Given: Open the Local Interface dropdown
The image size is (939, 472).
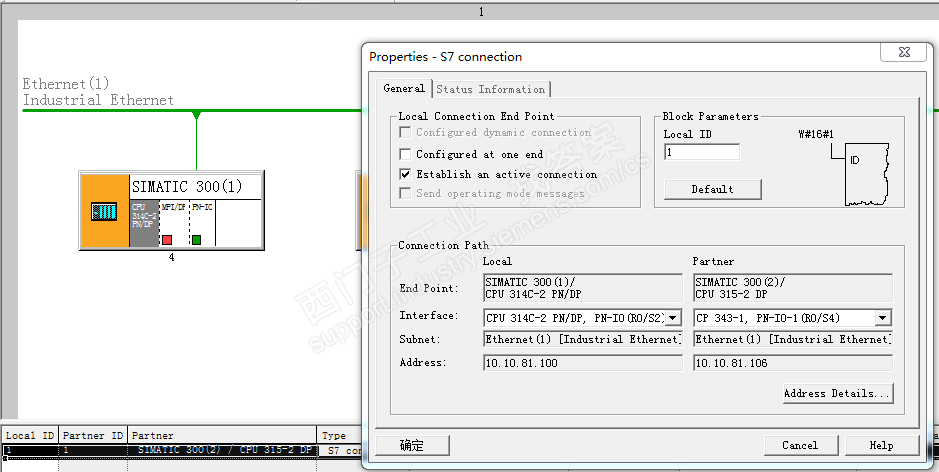Looking at the screenshot, I should 673,318.
